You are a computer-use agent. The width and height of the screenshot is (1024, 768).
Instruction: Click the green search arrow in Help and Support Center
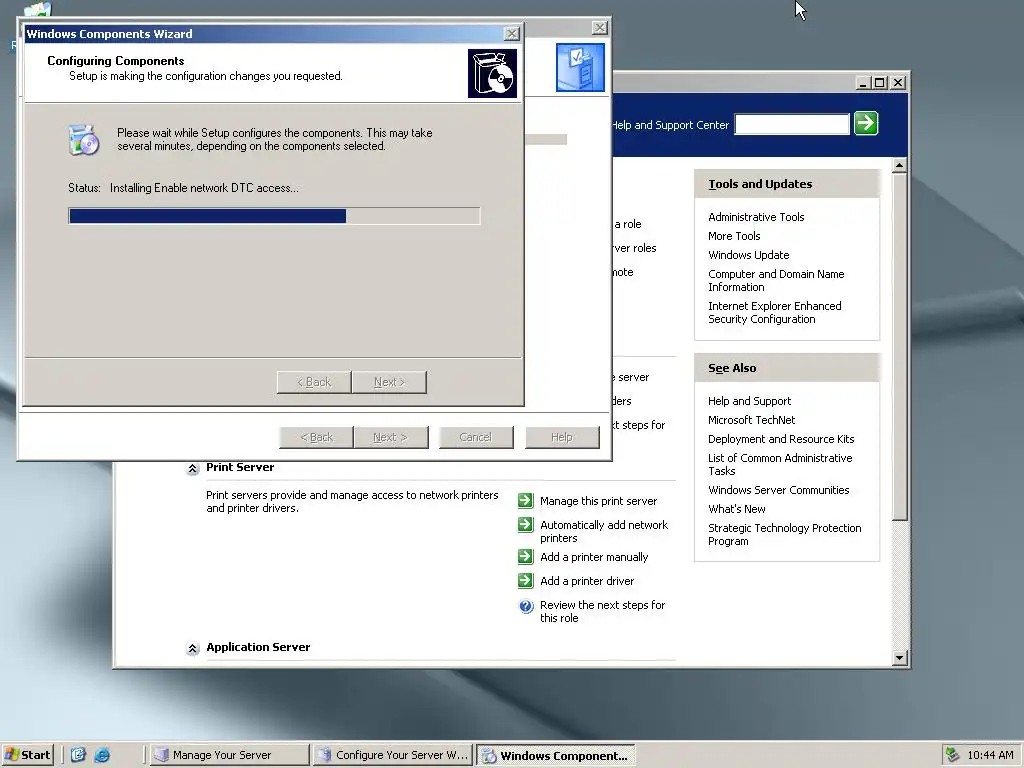click(866, 123)
